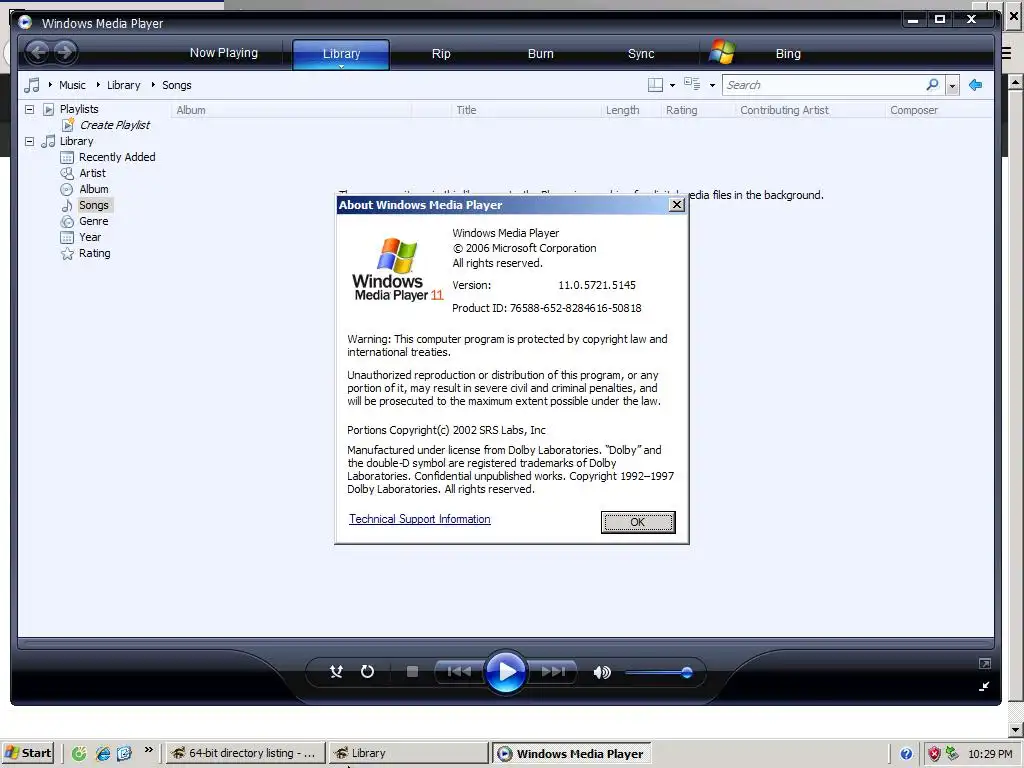This screenshot has width=1024, height=768.
Task: Click the network connection tray icon
Action: pos(952,753)
